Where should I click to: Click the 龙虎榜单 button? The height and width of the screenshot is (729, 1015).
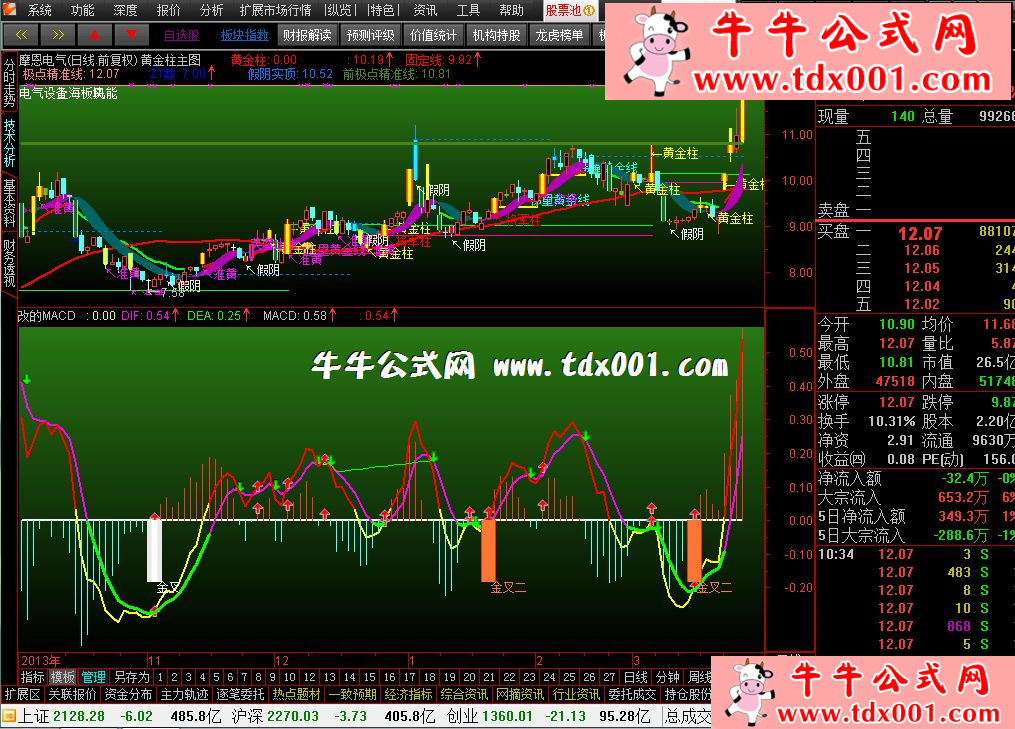(559, 35)
